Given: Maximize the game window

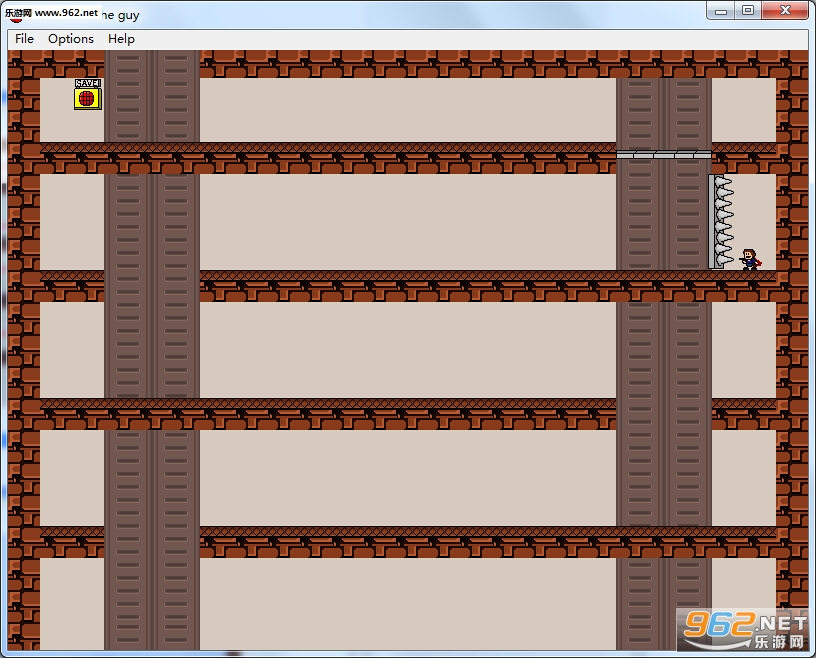Looking at the screenshot, I should point(748,11).
